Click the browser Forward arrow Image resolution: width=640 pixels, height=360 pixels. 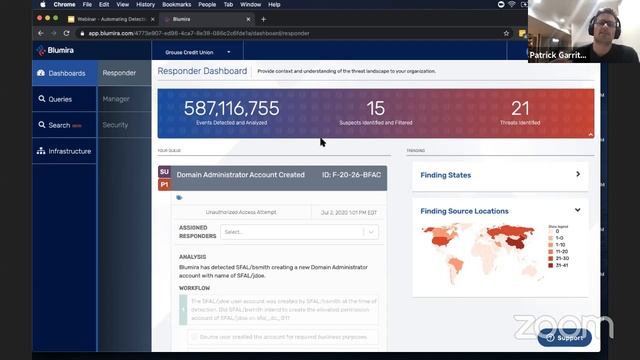53,33
